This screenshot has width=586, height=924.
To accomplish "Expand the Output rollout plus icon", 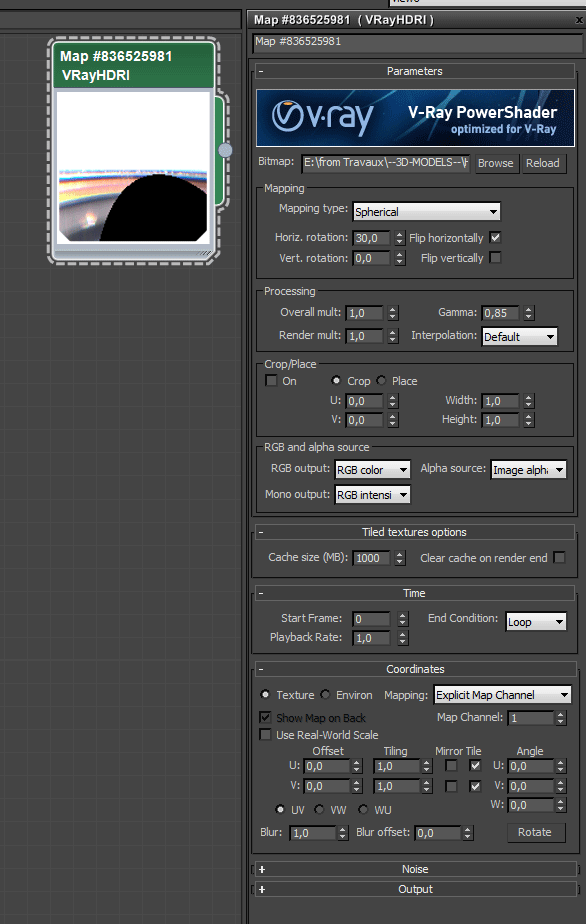I will click(262, 889).
